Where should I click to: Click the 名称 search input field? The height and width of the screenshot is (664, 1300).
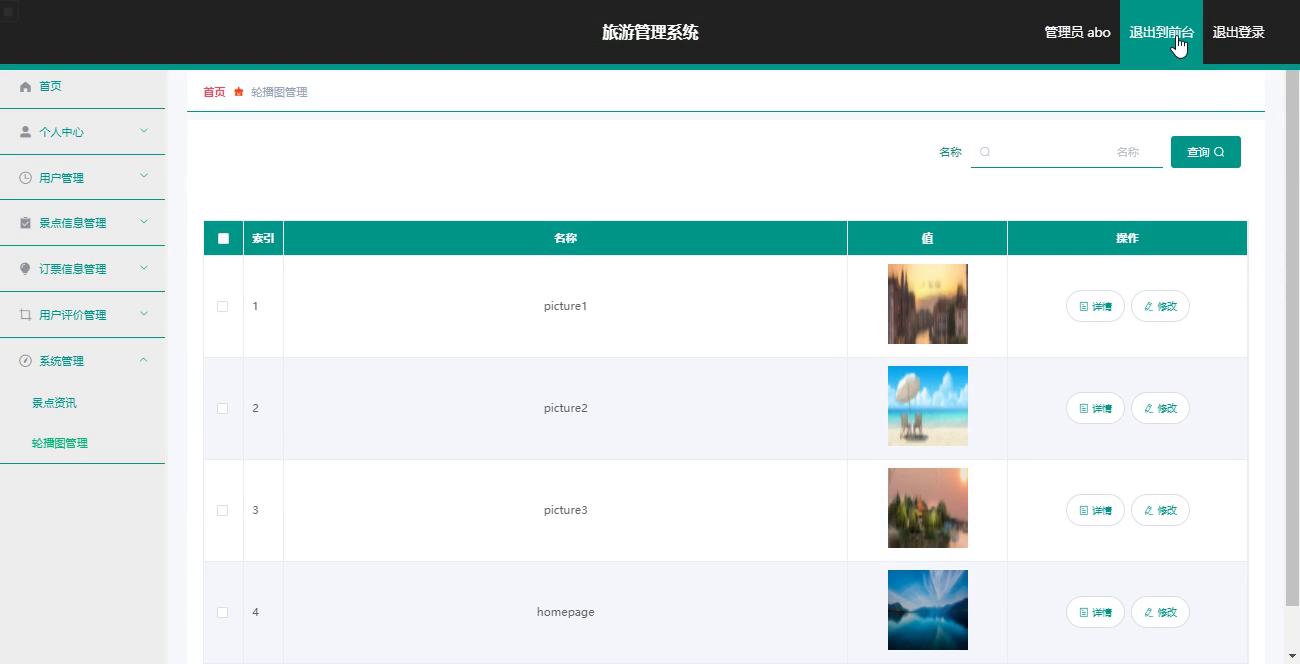pos(1067,152)
